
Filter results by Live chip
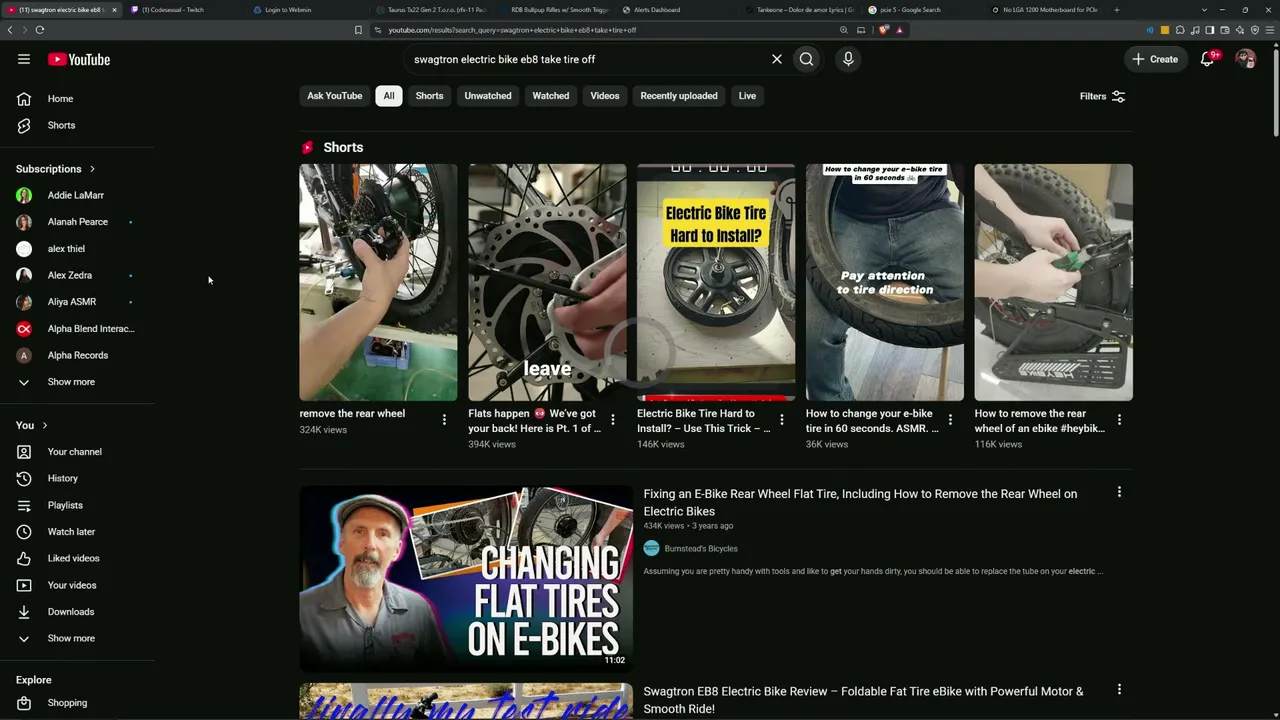747,96
